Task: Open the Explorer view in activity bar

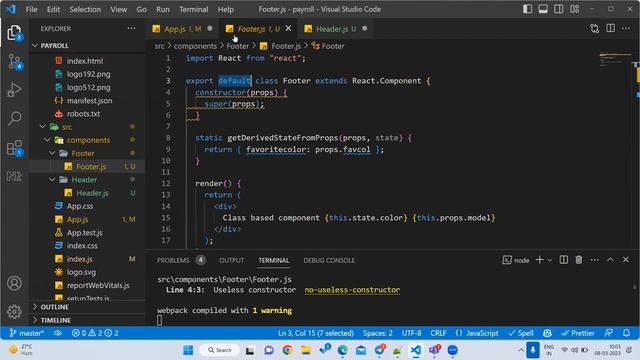Action: (14, 33)
